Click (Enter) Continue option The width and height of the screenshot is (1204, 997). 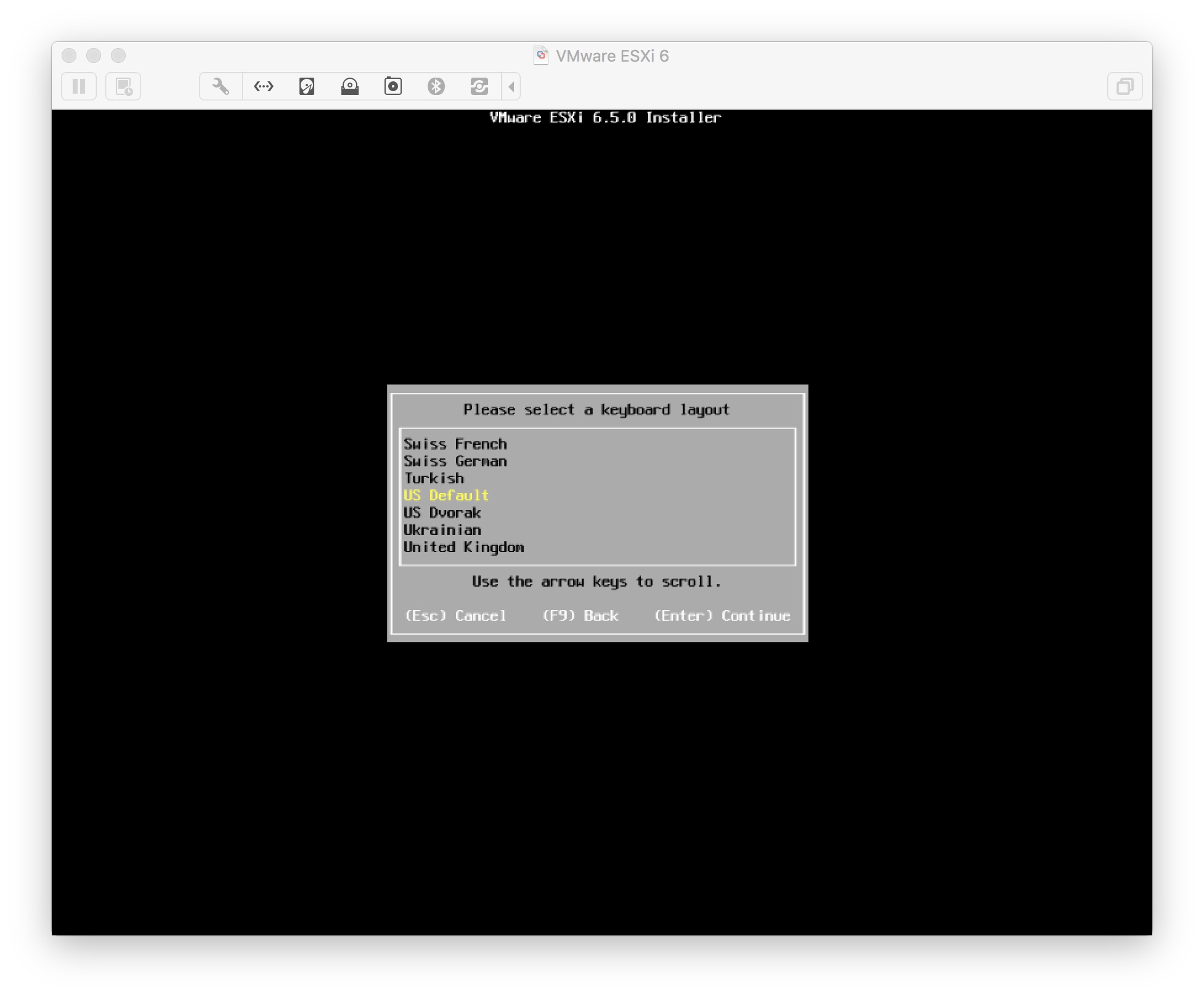click(722, 616)
